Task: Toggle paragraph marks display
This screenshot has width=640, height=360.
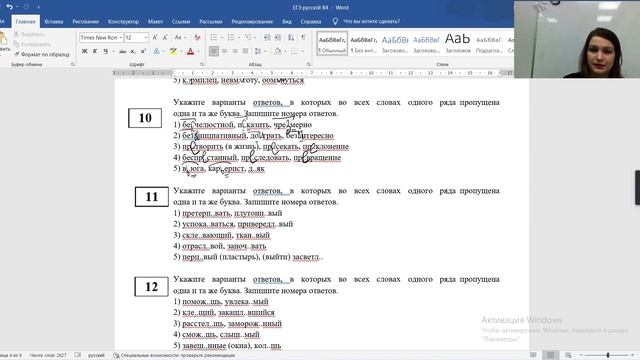Action: (x=303, y=38)
